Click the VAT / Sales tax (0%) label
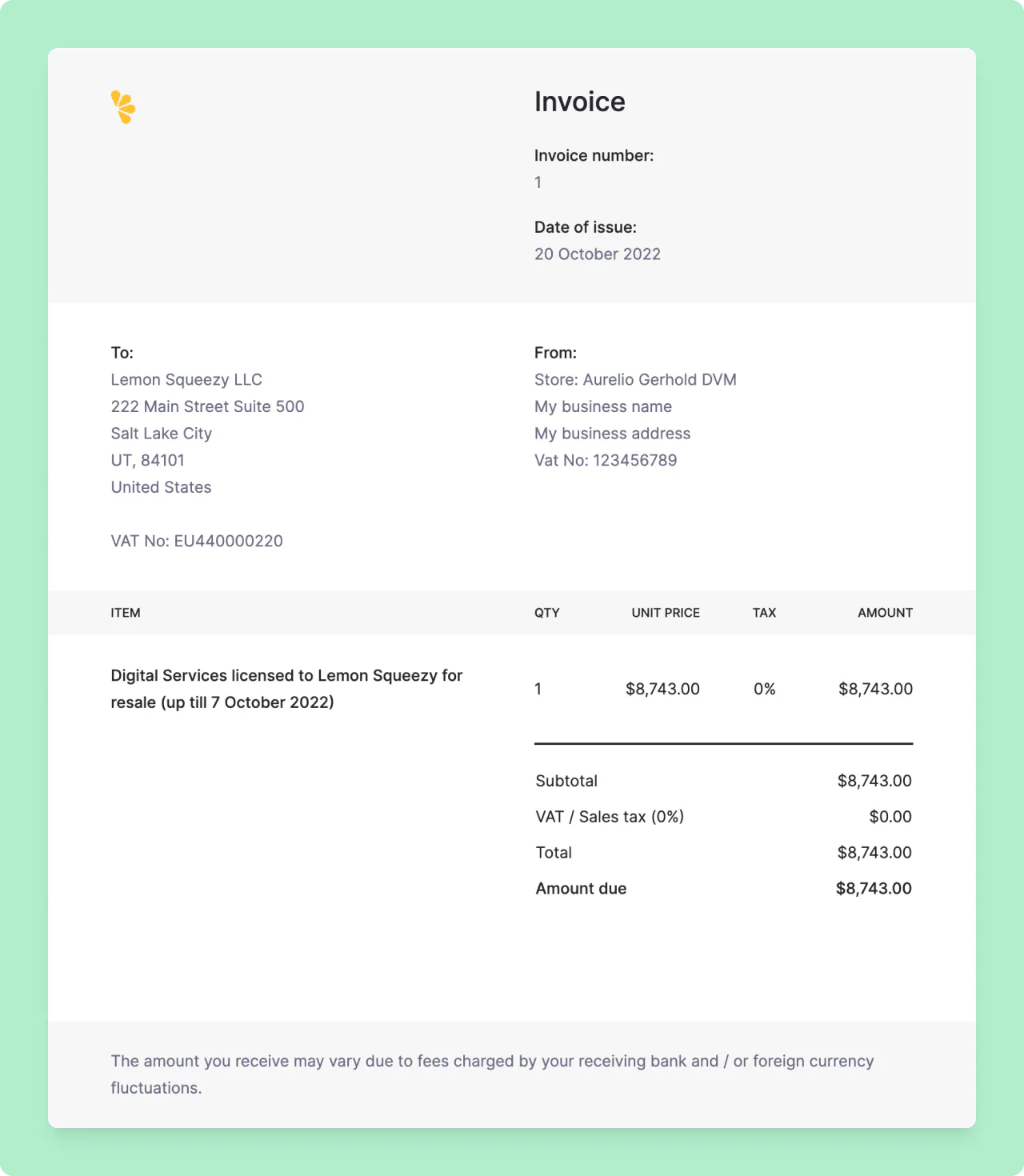1024x1176 pixels. click(610, 817)
